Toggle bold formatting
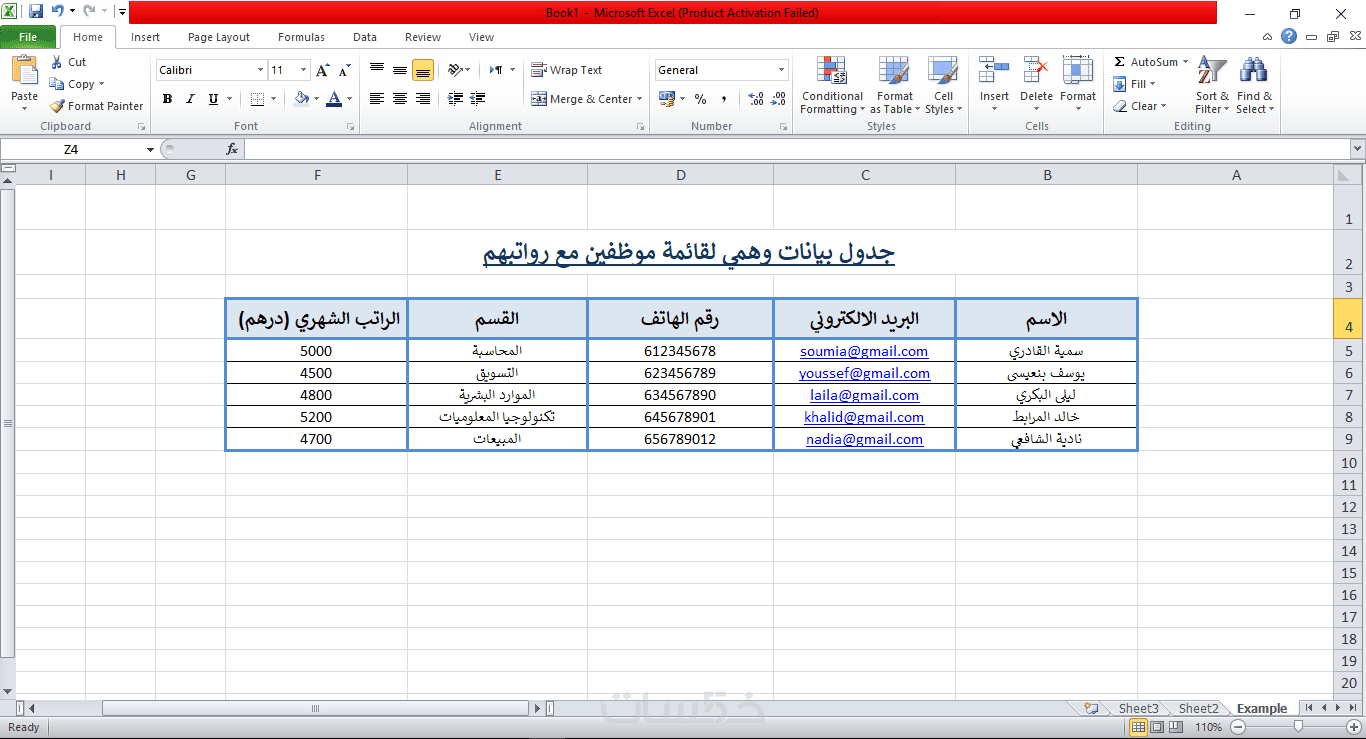Image resolution: width=1366 pixels, height=739 pixels. click(167, 99)
